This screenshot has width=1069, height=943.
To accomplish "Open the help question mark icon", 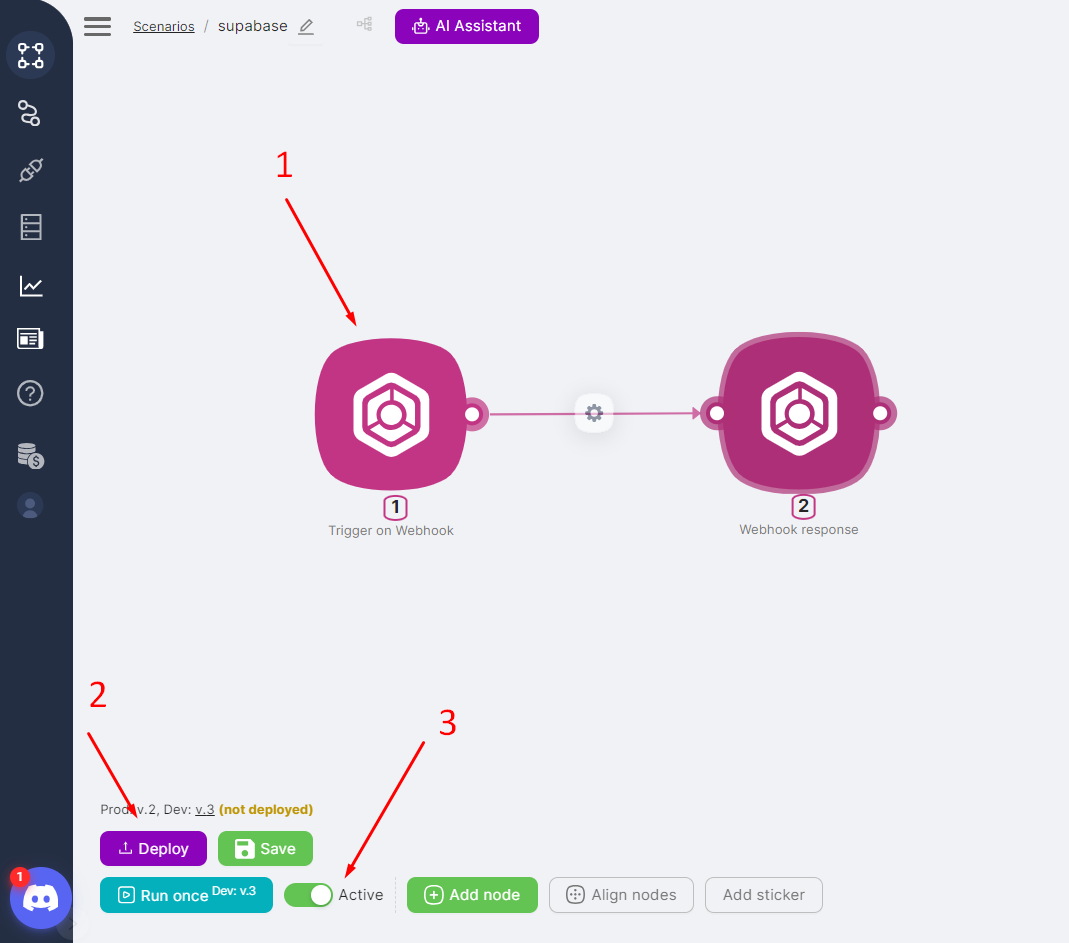I will coord(30,393).
